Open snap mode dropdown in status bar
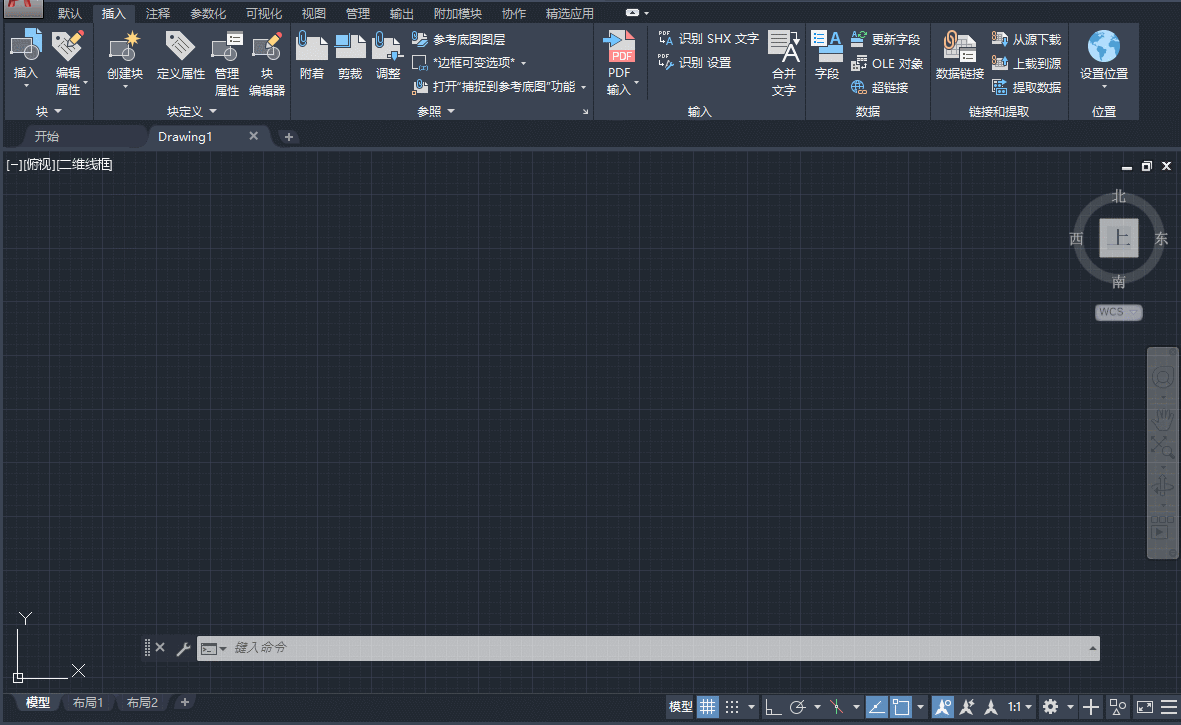 pos(749,707)
